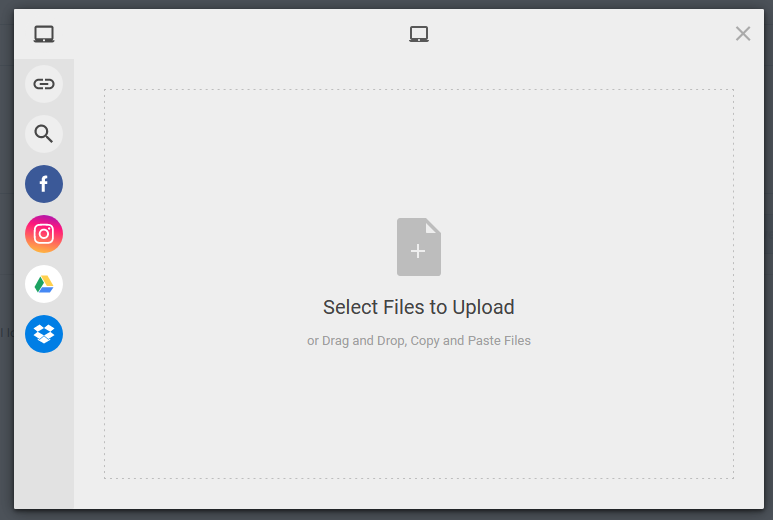The width and height of the screenshot is (773, 520).
Task: Click empty drop zone below hint text
Action: [x=419, y=420]
